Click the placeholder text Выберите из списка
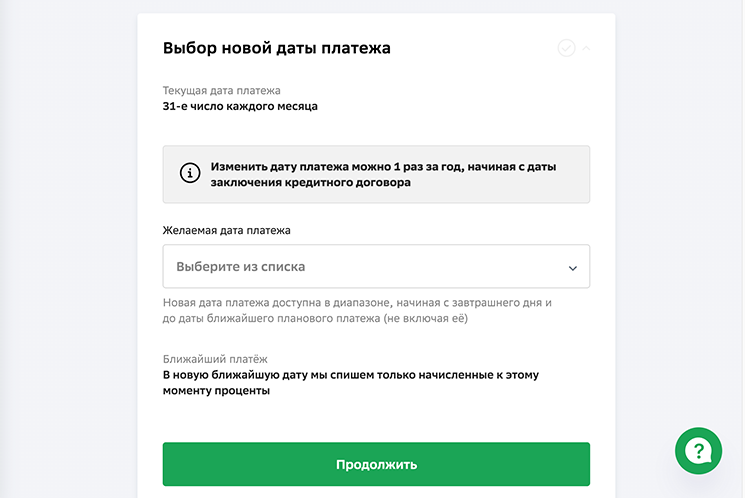The width and height of the screenshot is (745, 498). point(241,267)
